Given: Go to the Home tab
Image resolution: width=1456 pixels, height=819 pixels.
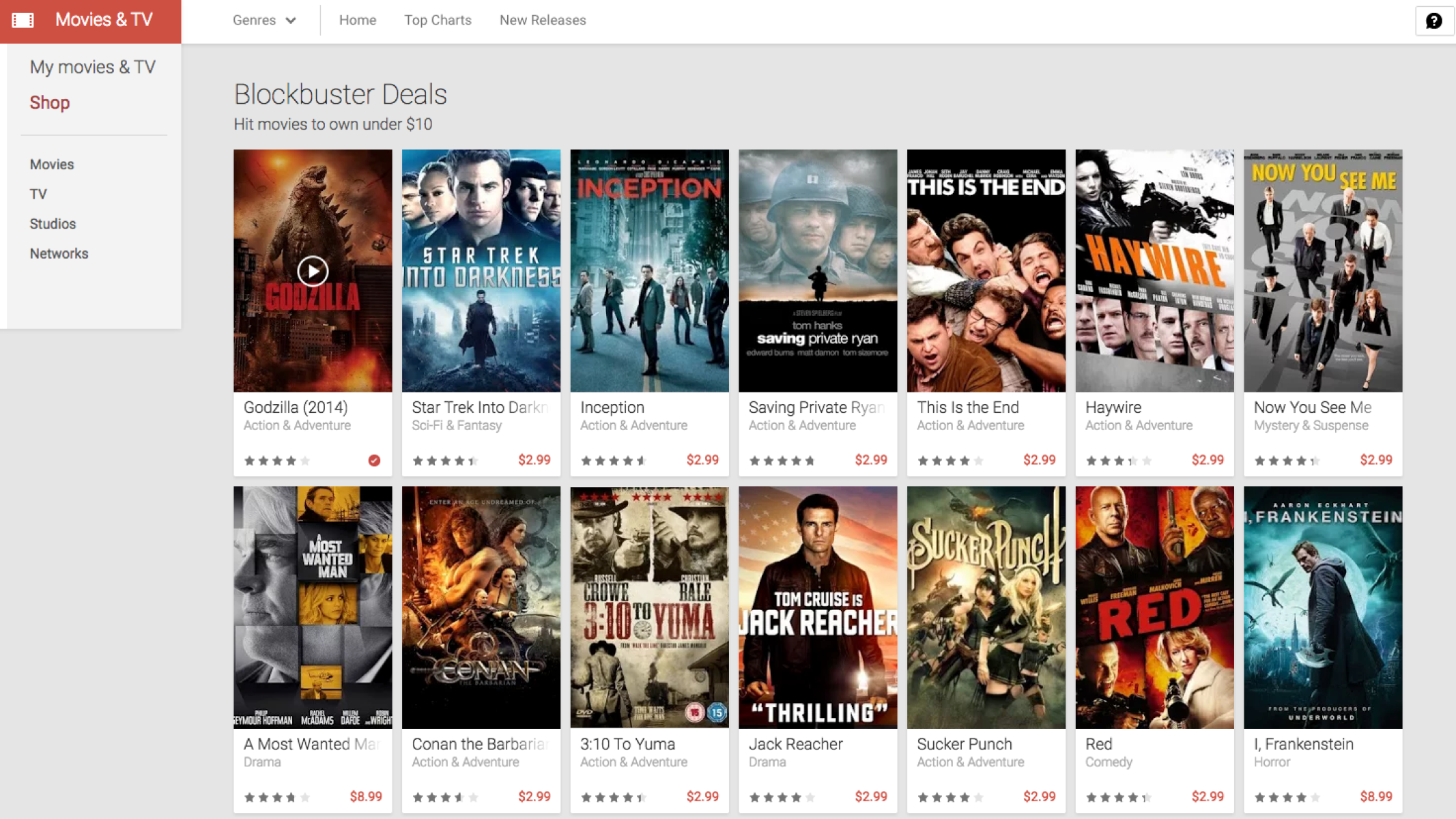Looking at the screenshot, I should (x=358, y=20).
